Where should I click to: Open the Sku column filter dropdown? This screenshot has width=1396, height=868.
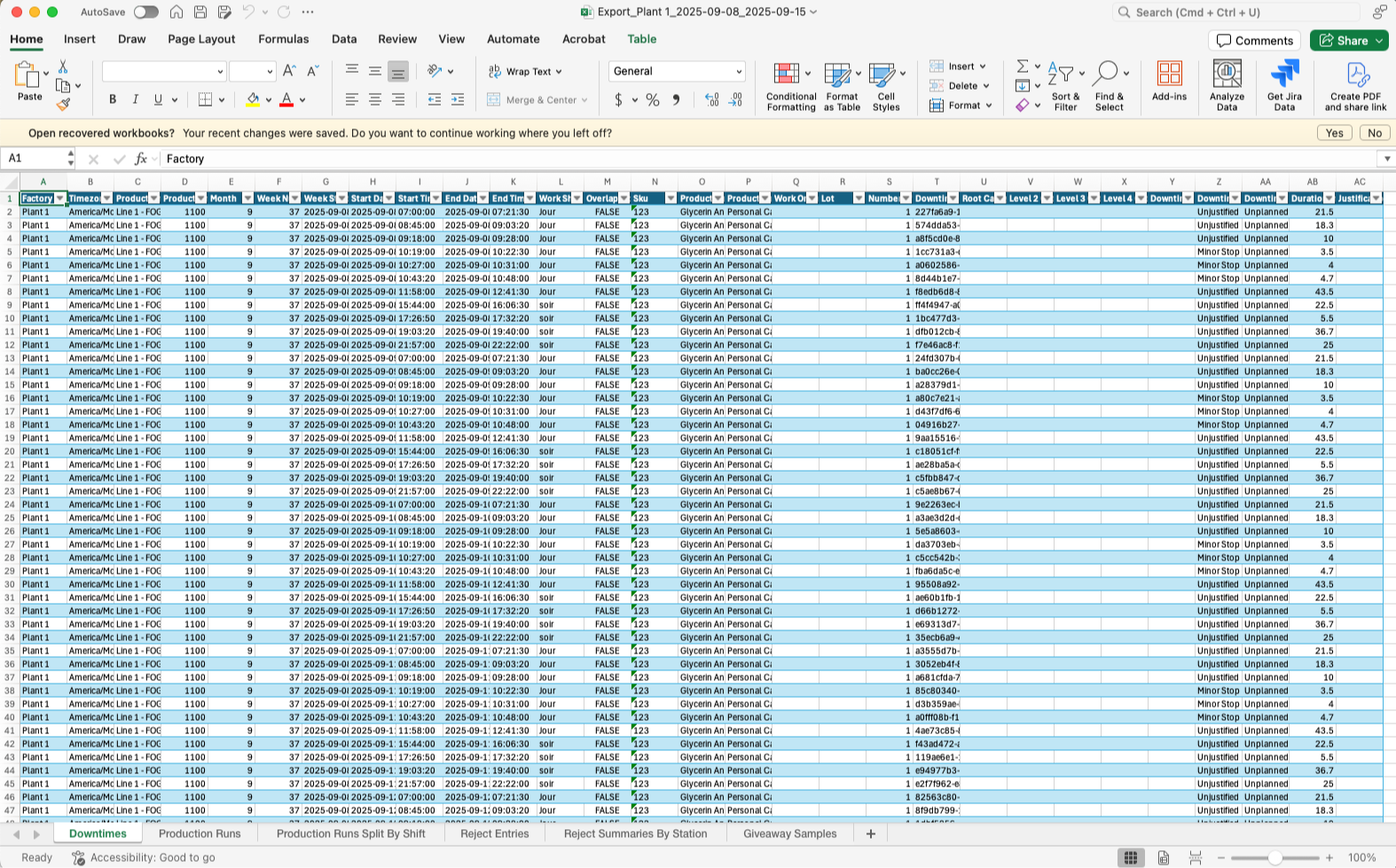[671, 199]
